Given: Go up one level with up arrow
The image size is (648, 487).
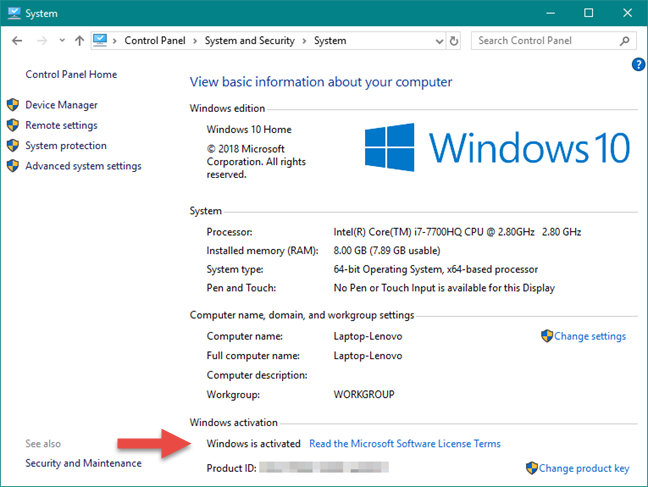Looking at the screenshot, I should tap(79, 41).
